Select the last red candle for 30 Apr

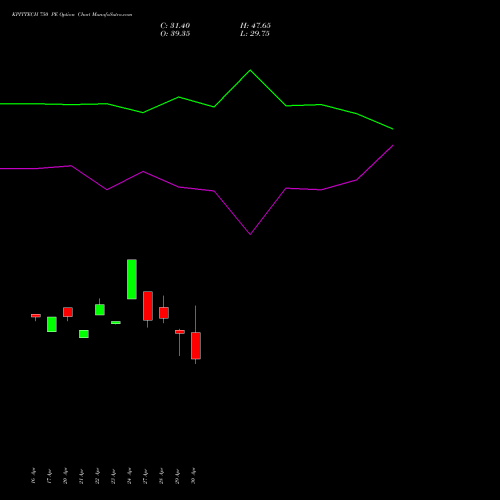[x=196, y=346]
